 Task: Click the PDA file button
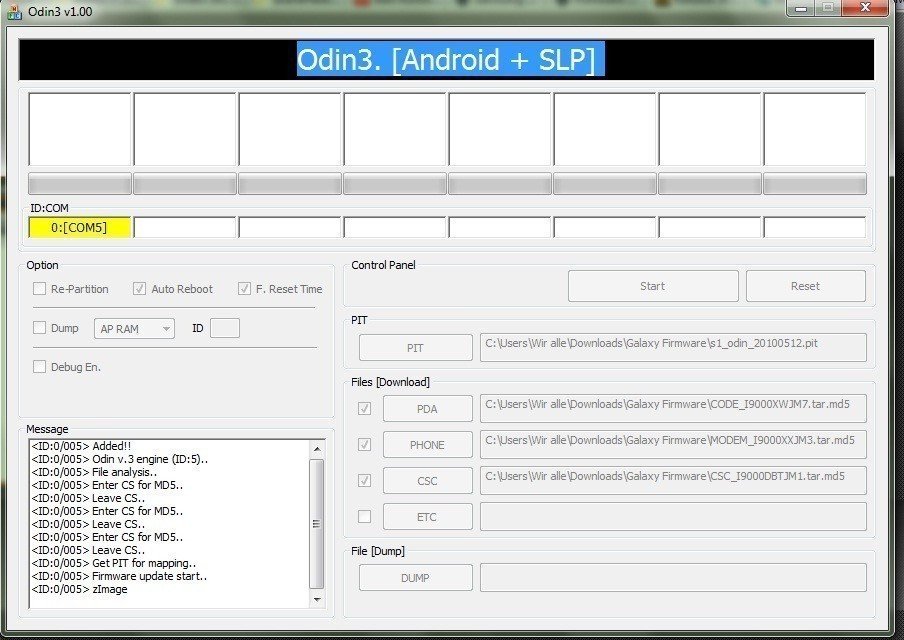[x=427, y=409]
